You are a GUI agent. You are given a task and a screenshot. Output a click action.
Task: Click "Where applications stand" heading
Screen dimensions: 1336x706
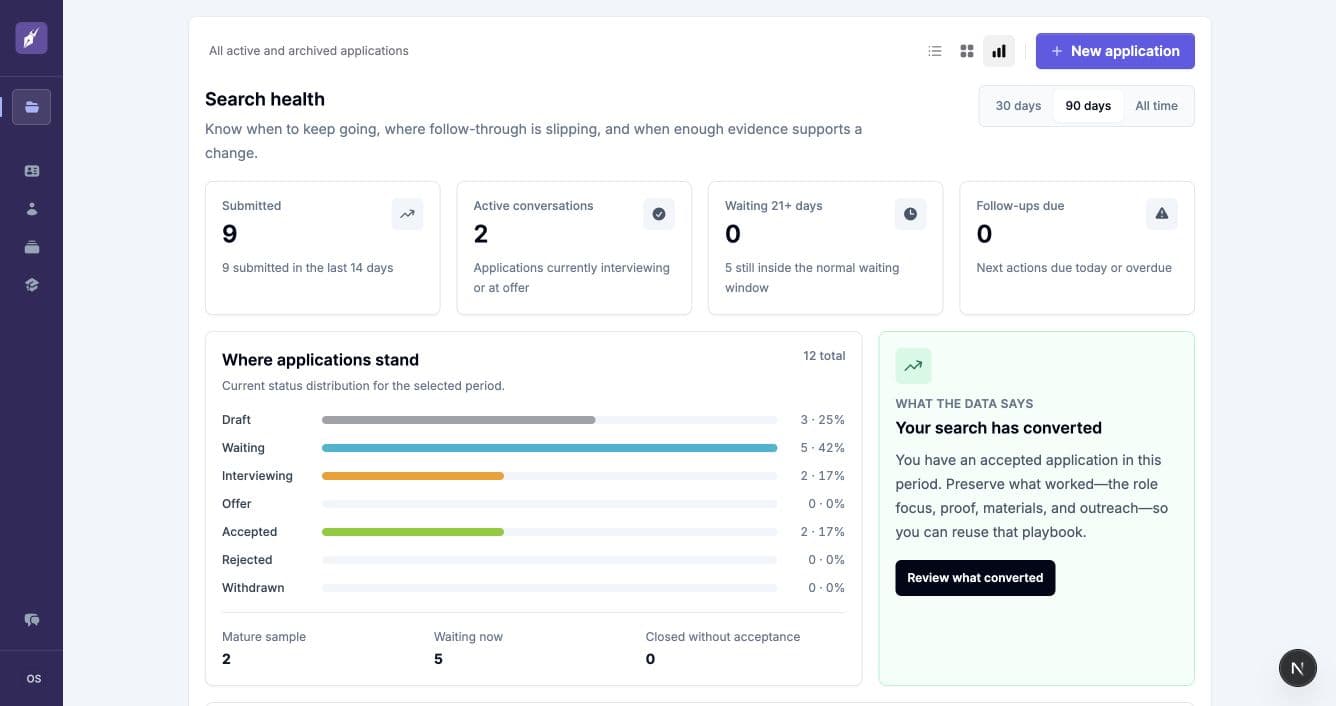(x=320, y=360)
